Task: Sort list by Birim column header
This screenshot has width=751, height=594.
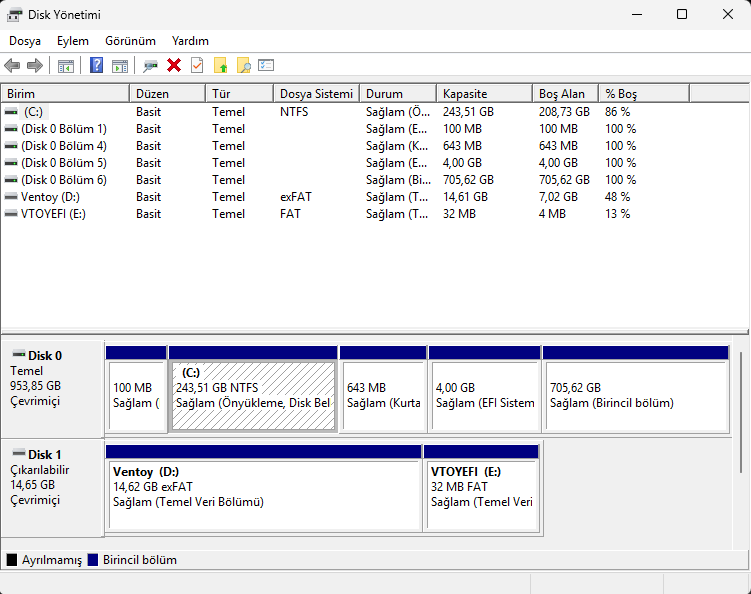Action: coord(66,93)
